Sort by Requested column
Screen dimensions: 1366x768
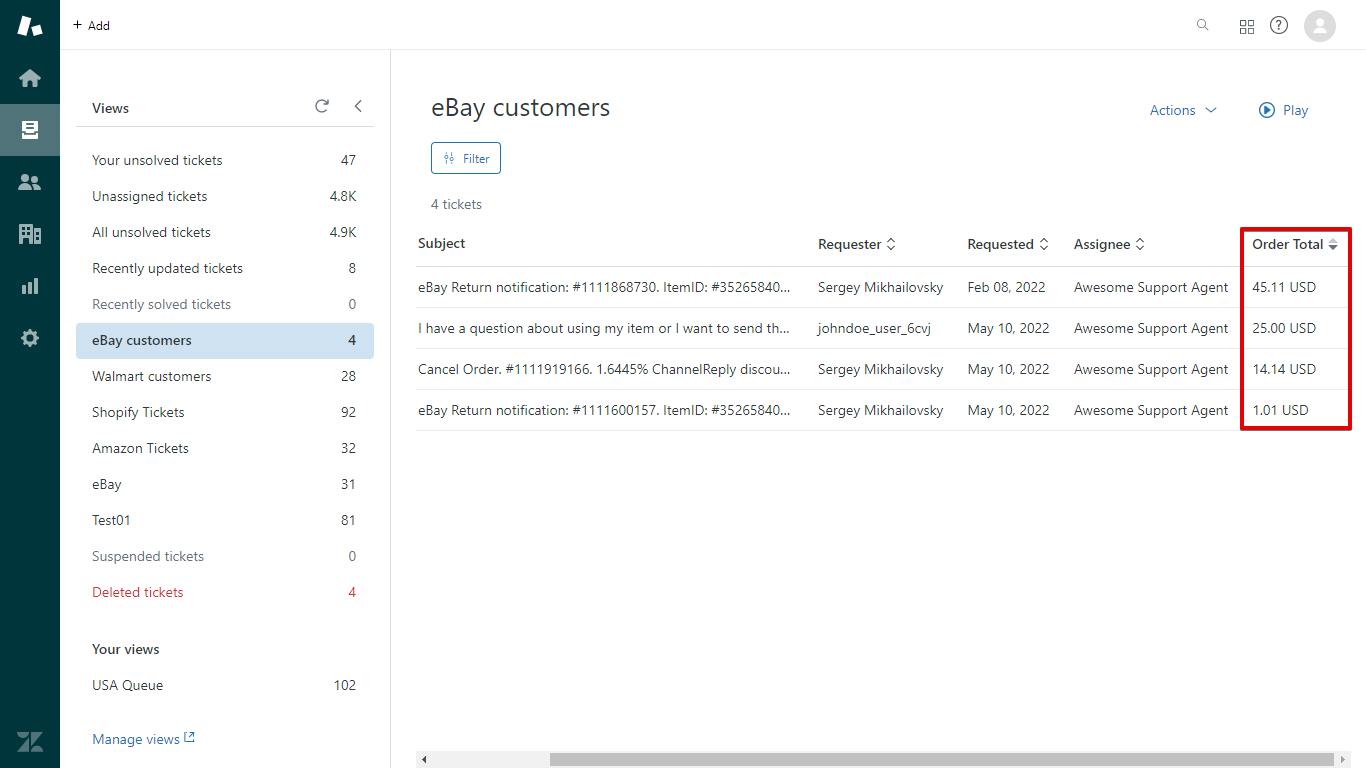pyautogui.click(x=1008, y=244)
